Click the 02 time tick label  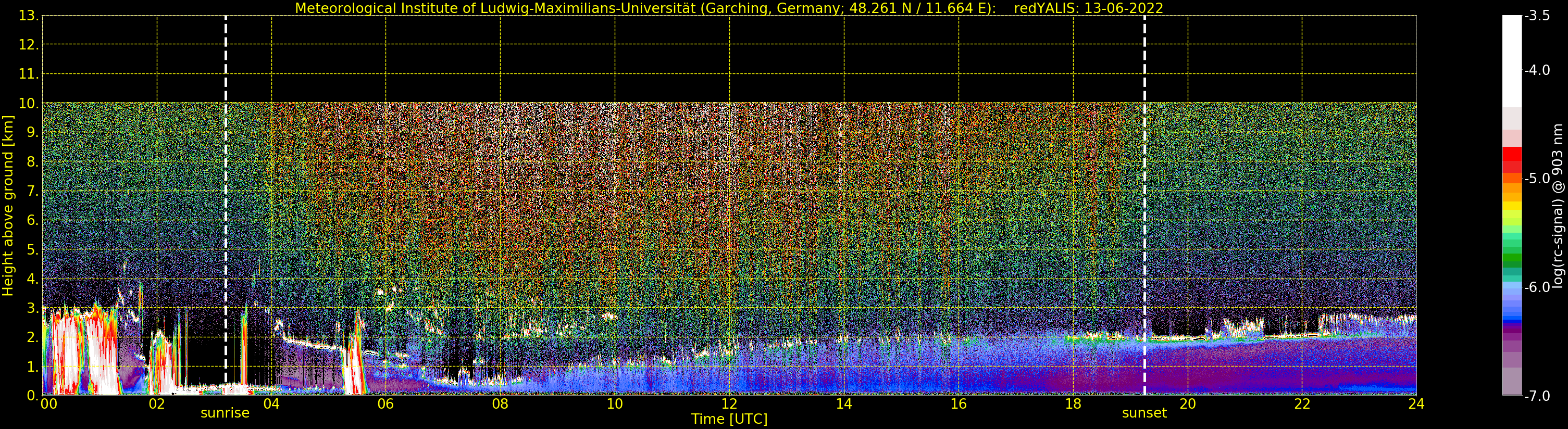pyautogui.click(x=157, y=404)
